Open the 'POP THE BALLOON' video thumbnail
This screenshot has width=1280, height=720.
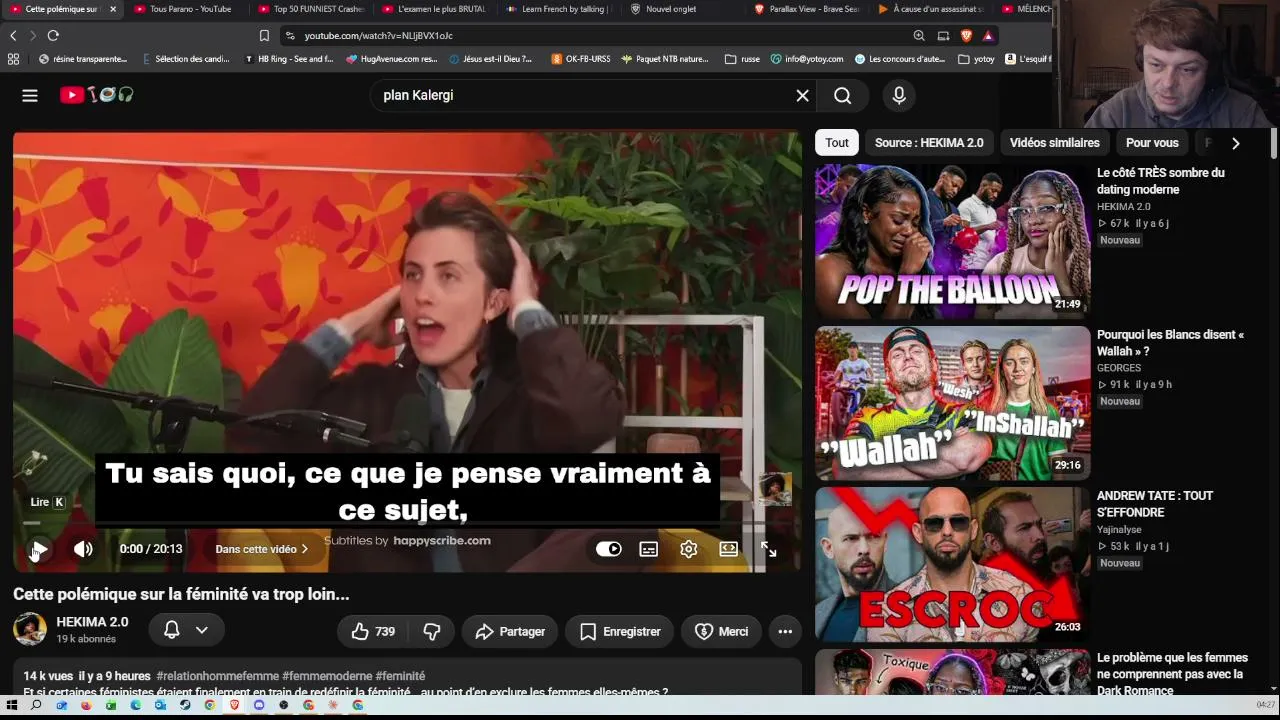click(x=952, y=241)
